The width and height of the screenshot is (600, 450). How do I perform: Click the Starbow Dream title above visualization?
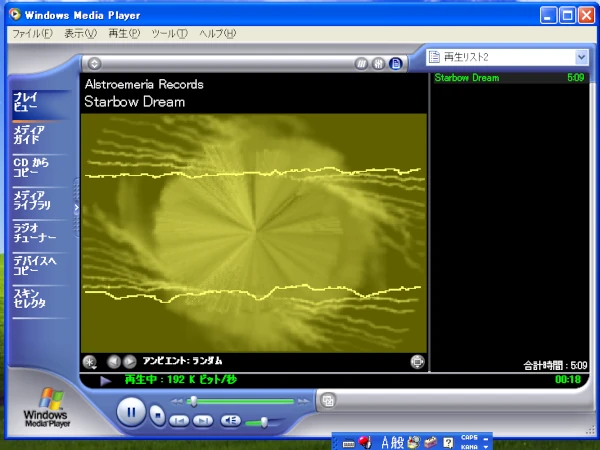134,102
